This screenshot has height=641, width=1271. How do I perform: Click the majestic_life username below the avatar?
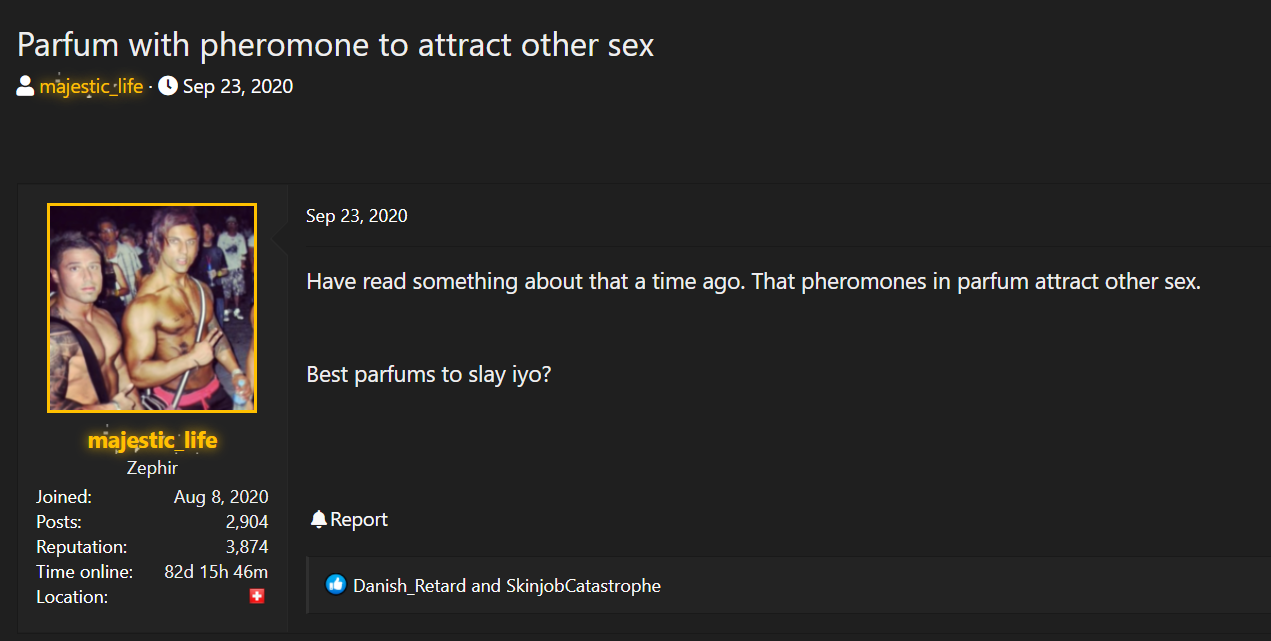pyautogui.click(x=152, y=440)
